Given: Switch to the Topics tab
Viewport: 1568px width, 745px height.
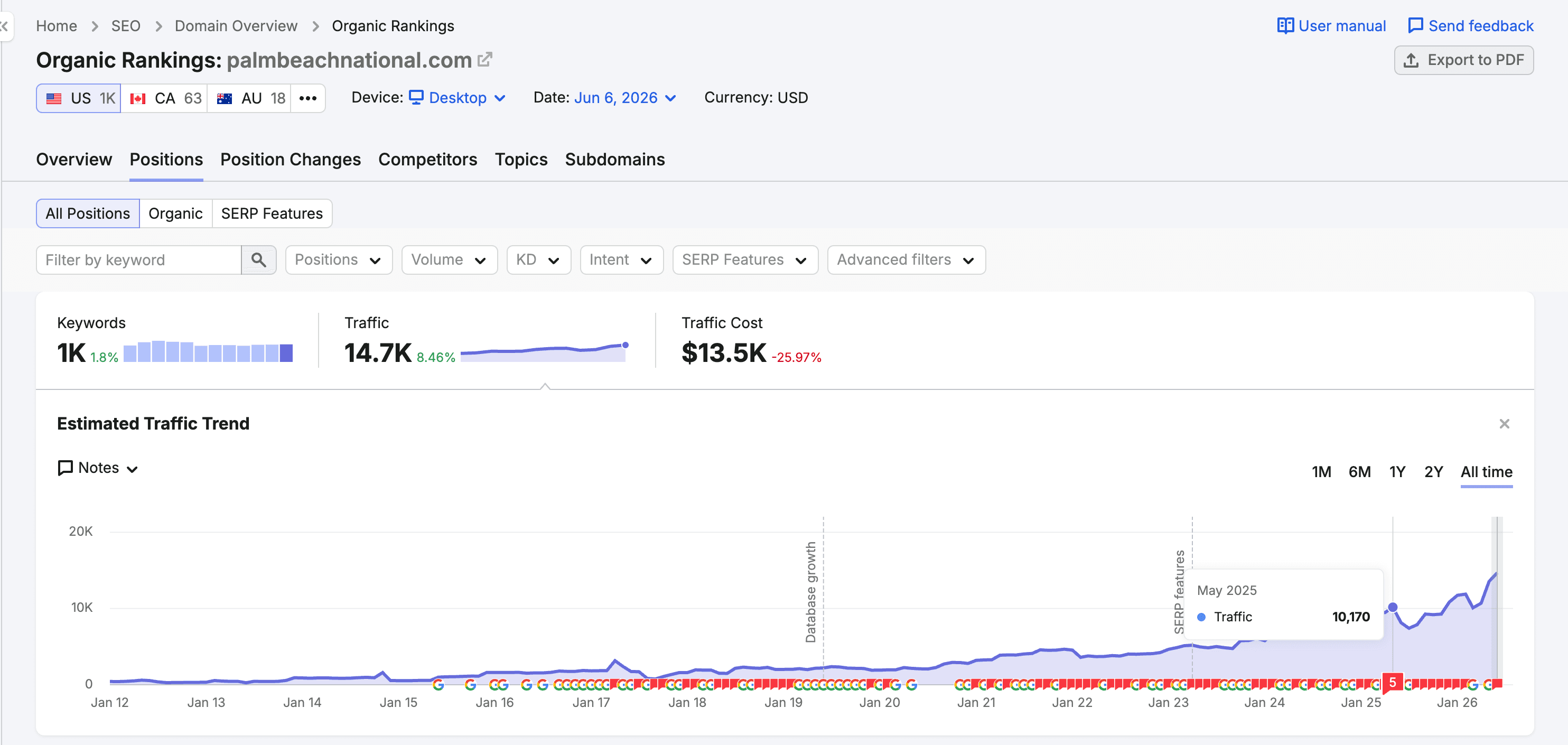Looking at the screenshot, I should [x=521, y=160].
